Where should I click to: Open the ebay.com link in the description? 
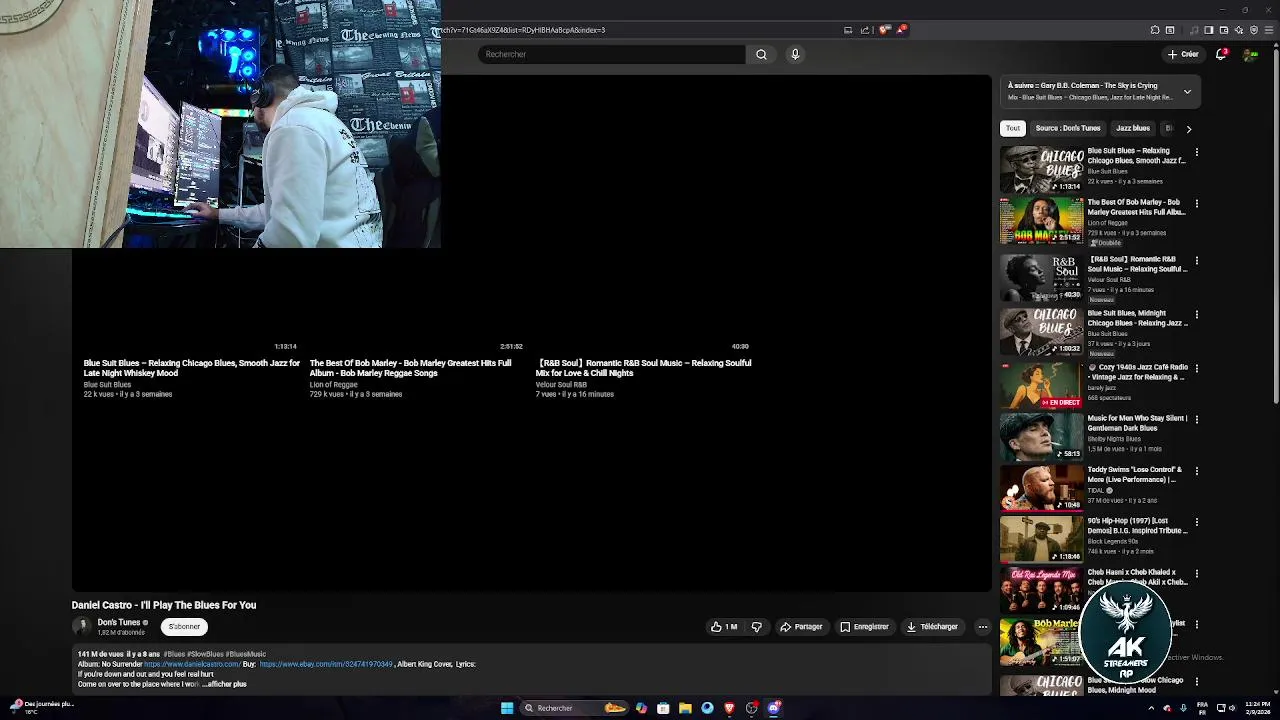pos(326,664)
